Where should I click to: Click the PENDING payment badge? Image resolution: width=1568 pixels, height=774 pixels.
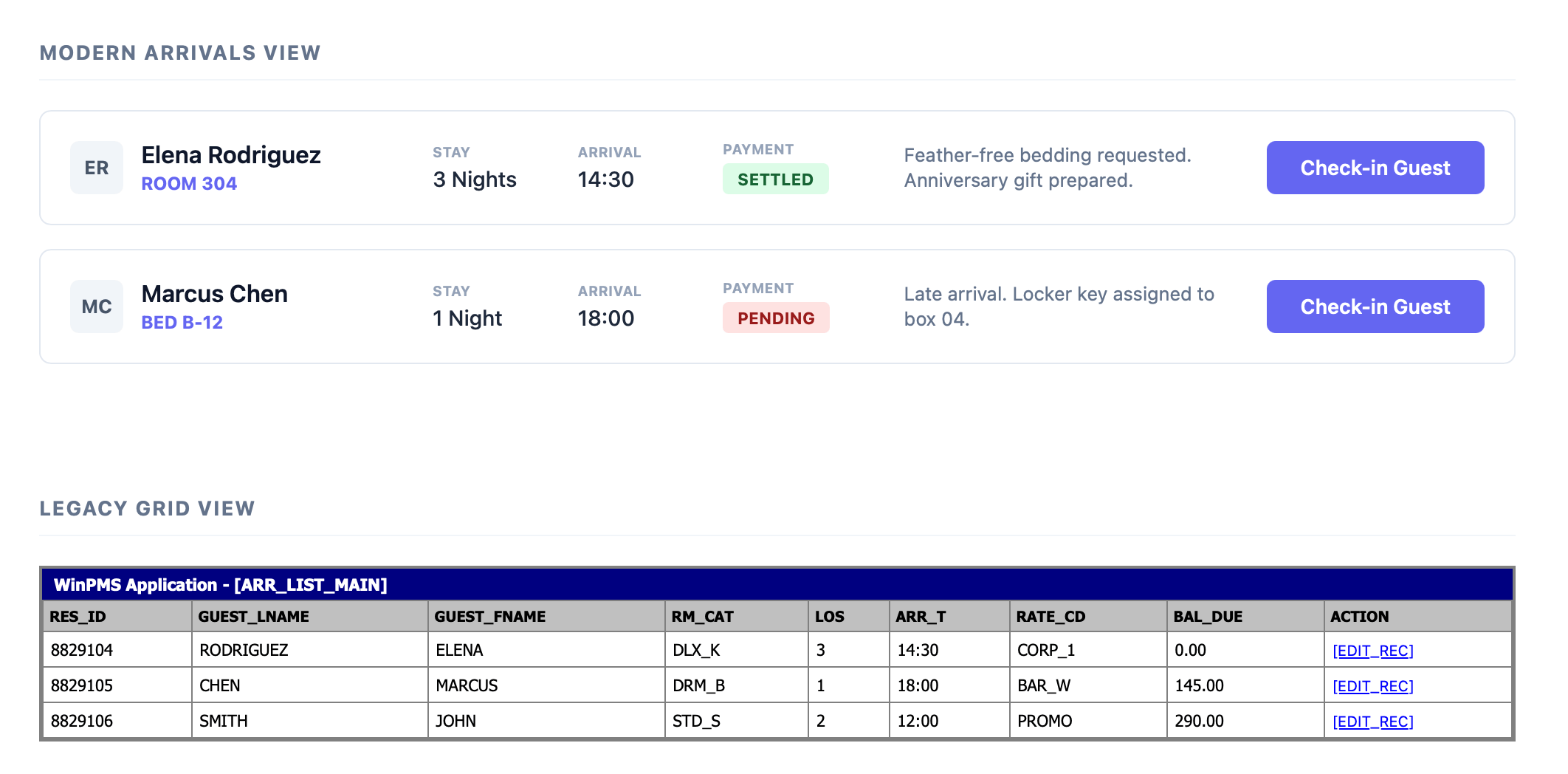click(776, 318)
